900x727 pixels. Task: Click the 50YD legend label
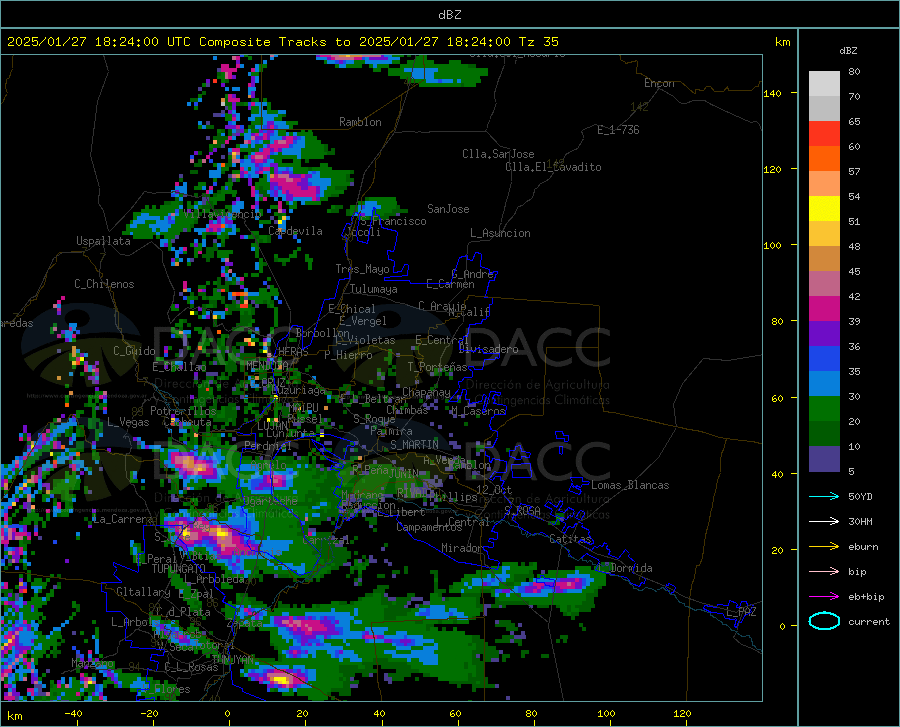[860, 496]
